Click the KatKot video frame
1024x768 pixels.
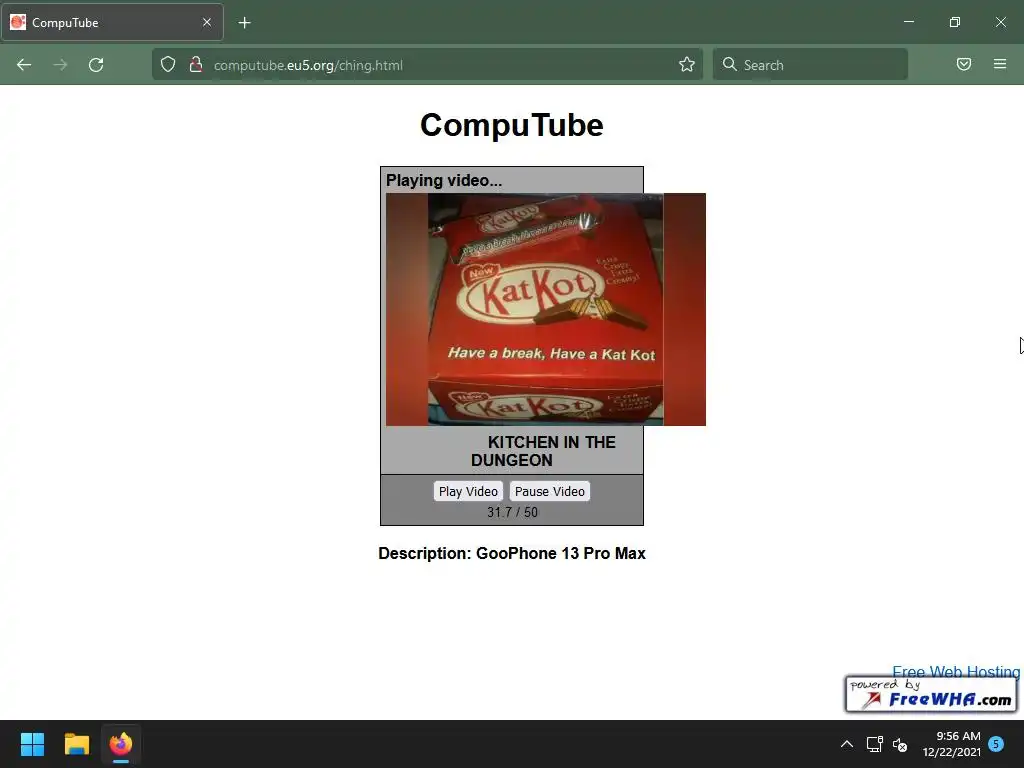click(545, 309)
